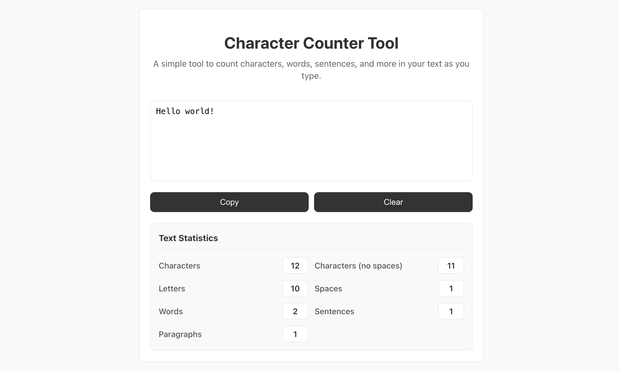Click the Text Statistics heading
This screenshot has width=619, height=372.
point(188,238)
